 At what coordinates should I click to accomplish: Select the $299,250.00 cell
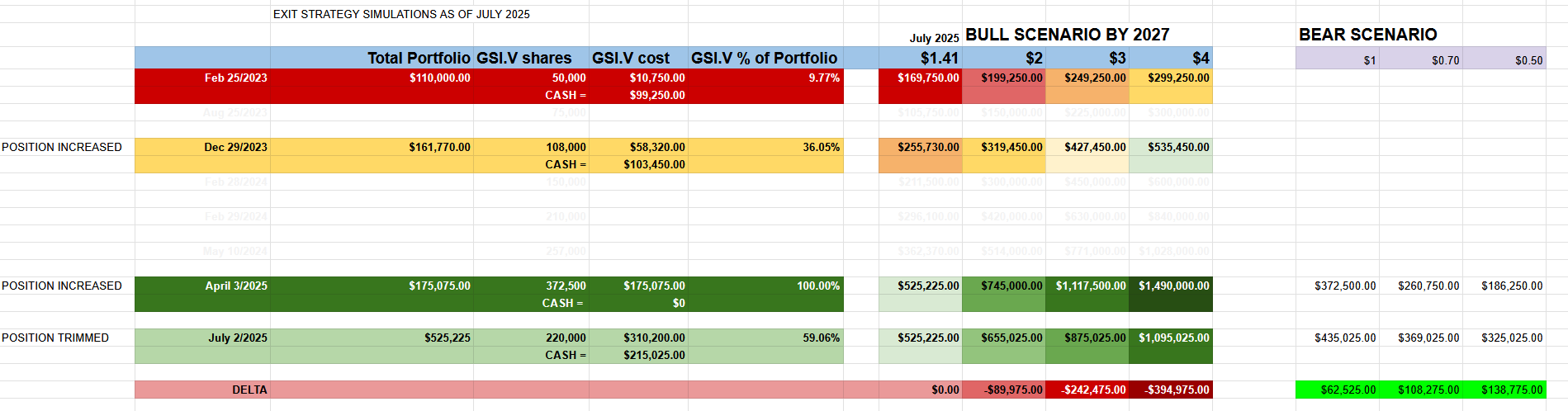1171,78
